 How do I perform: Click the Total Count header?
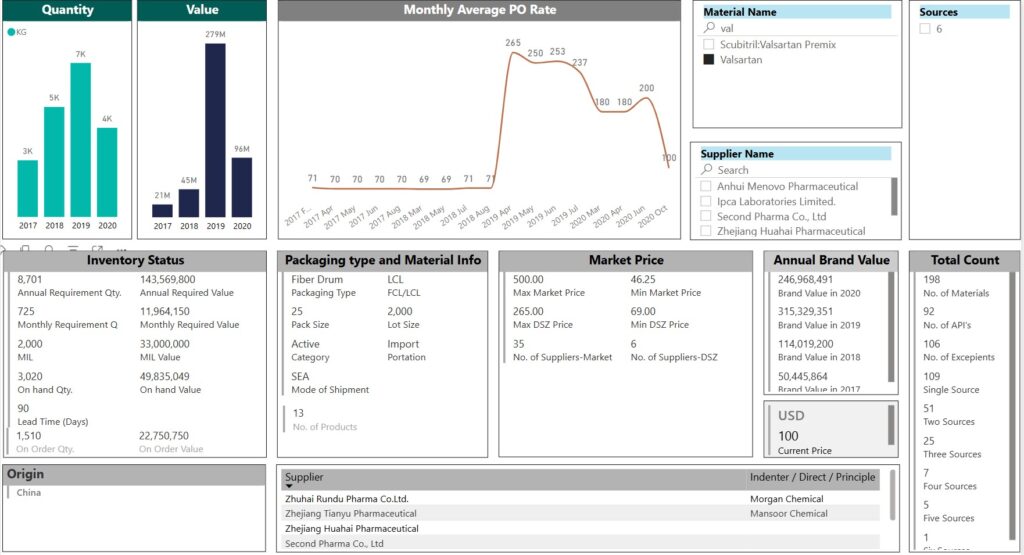tap(965, 260)
